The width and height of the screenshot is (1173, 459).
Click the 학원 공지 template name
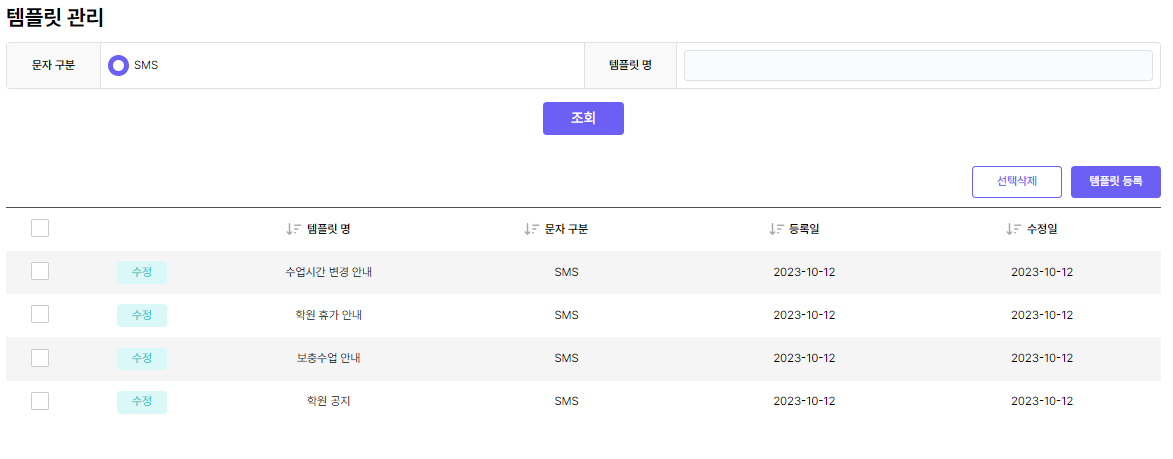328,401
